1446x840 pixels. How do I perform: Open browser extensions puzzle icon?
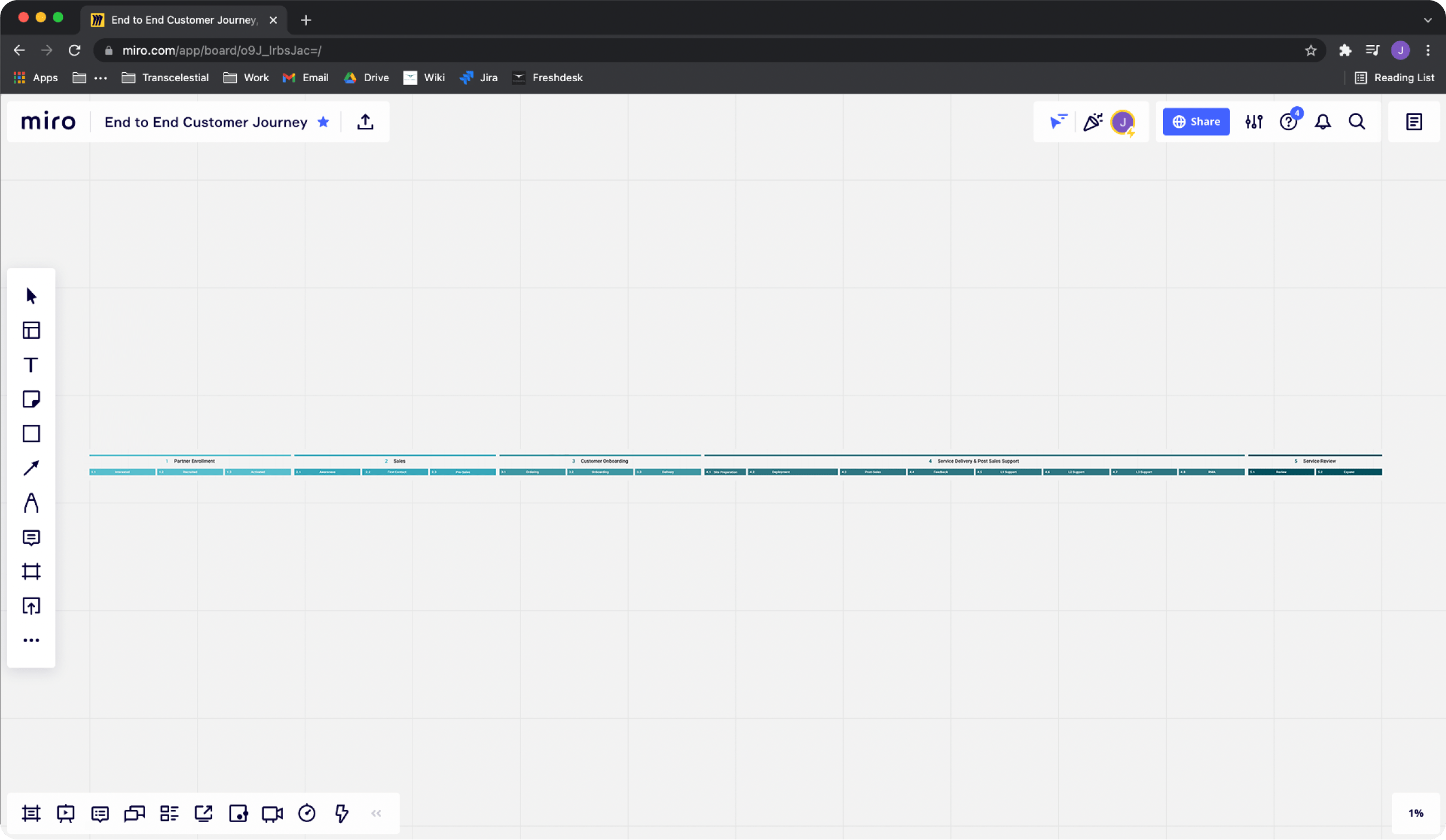(x=1345, y=51)
